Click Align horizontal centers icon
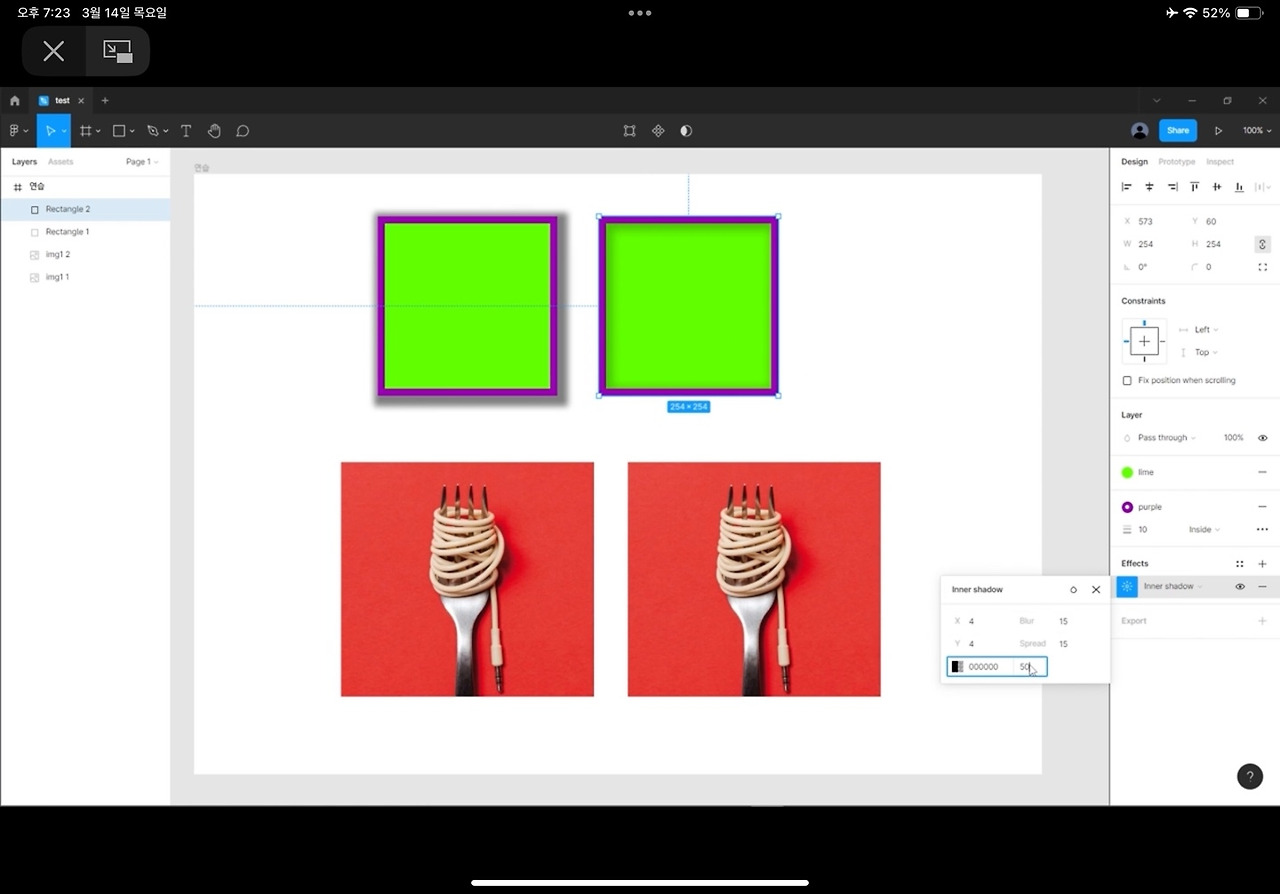The height and width of the screenshot is (894, 1280). coord(1149,187)
